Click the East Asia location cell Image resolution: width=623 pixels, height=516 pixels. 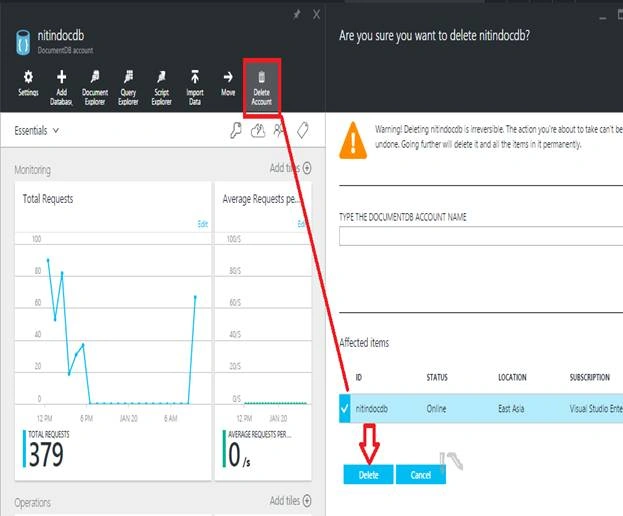(x=511, y=408)
